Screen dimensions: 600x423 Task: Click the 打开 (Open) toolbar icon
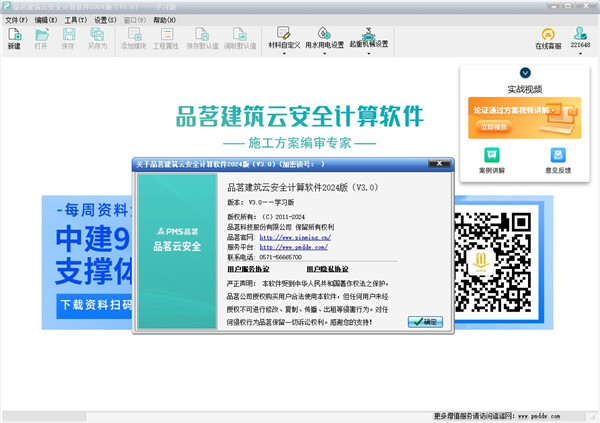41,39
